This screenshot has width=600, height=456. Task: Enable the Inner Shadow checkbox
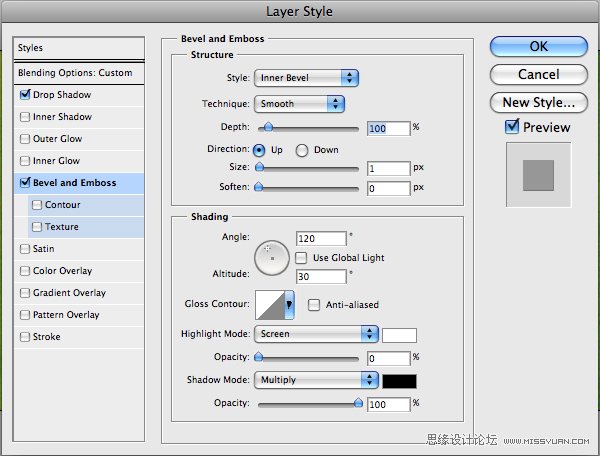click(24, 117)
